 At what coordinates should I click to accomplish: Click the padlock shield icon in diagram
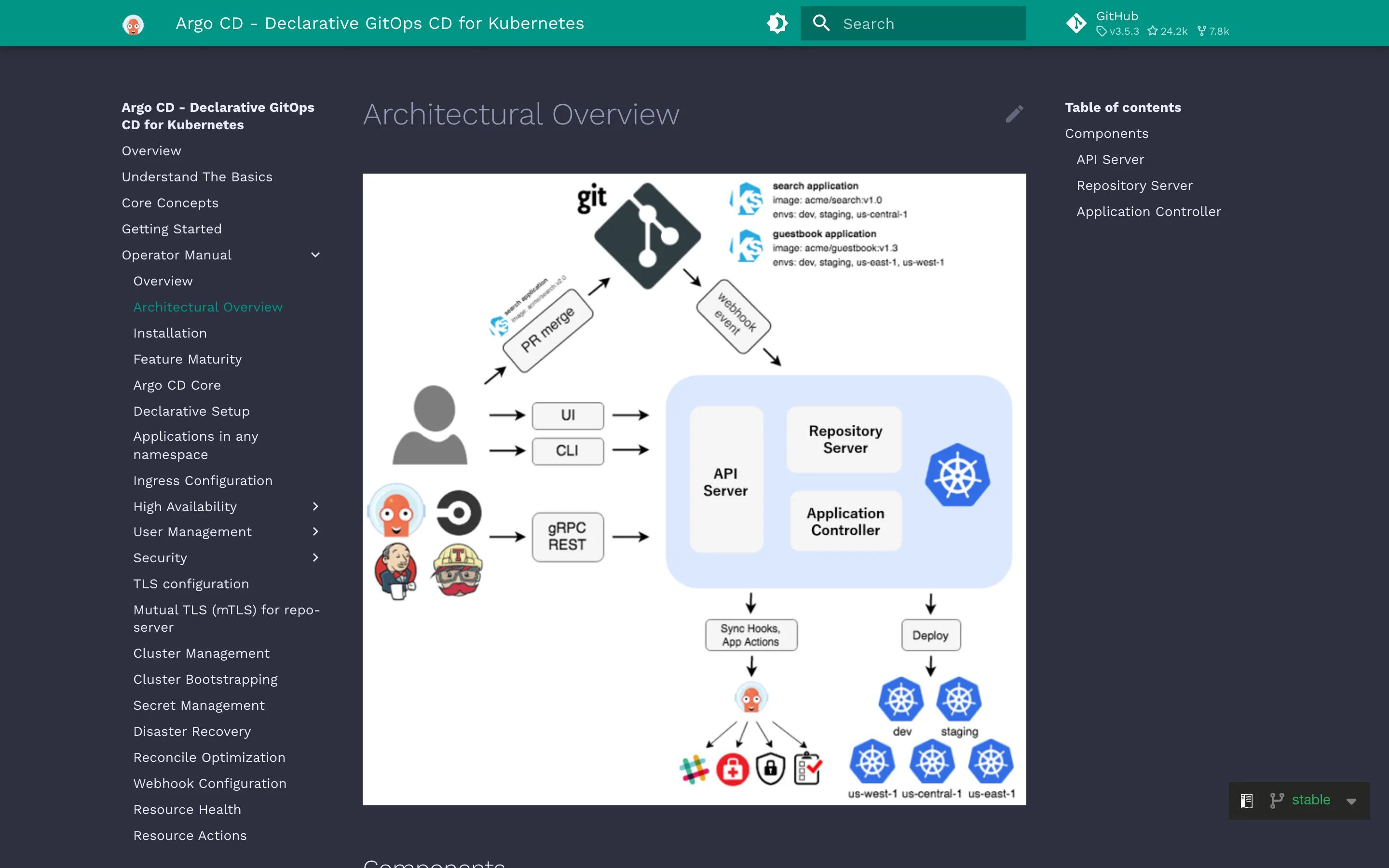click(x=770, y=769)
